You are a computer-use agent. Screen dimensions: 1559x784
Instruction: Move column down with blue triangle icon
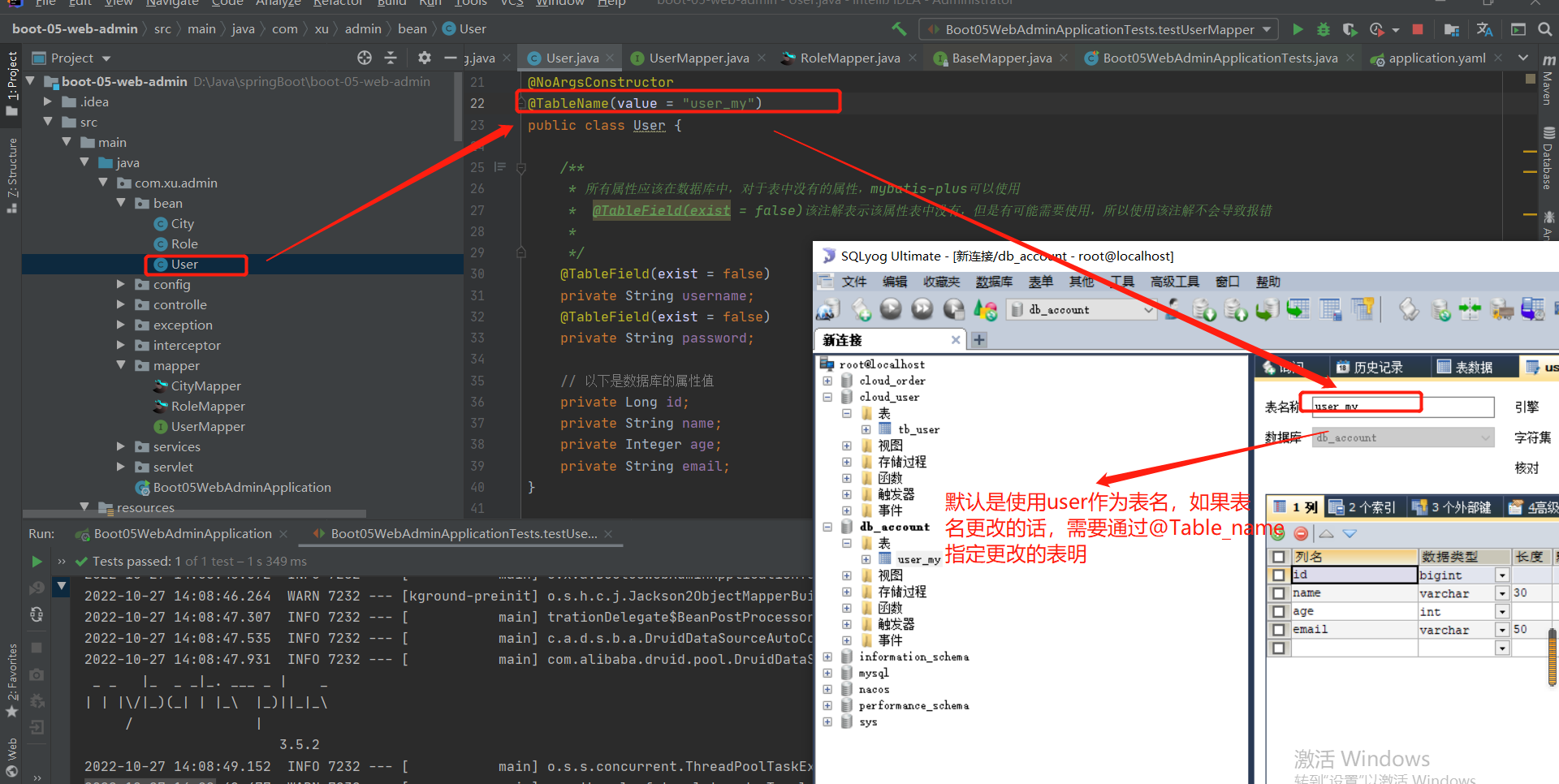point(1350,533)
